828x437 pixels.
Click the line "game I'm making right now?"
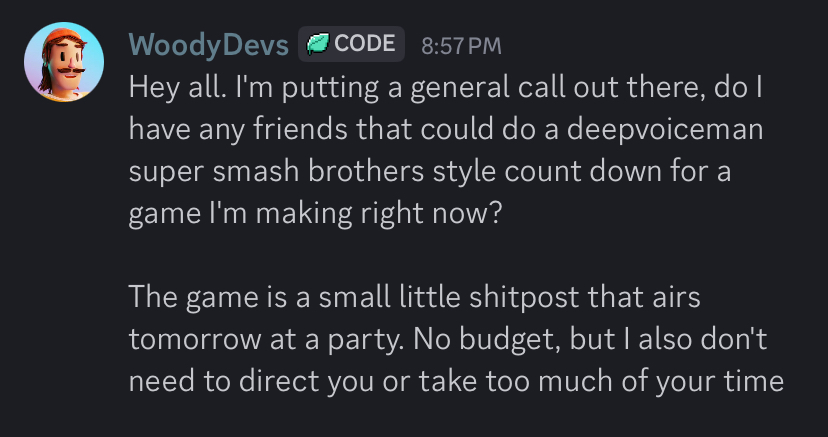coord(313,211)
